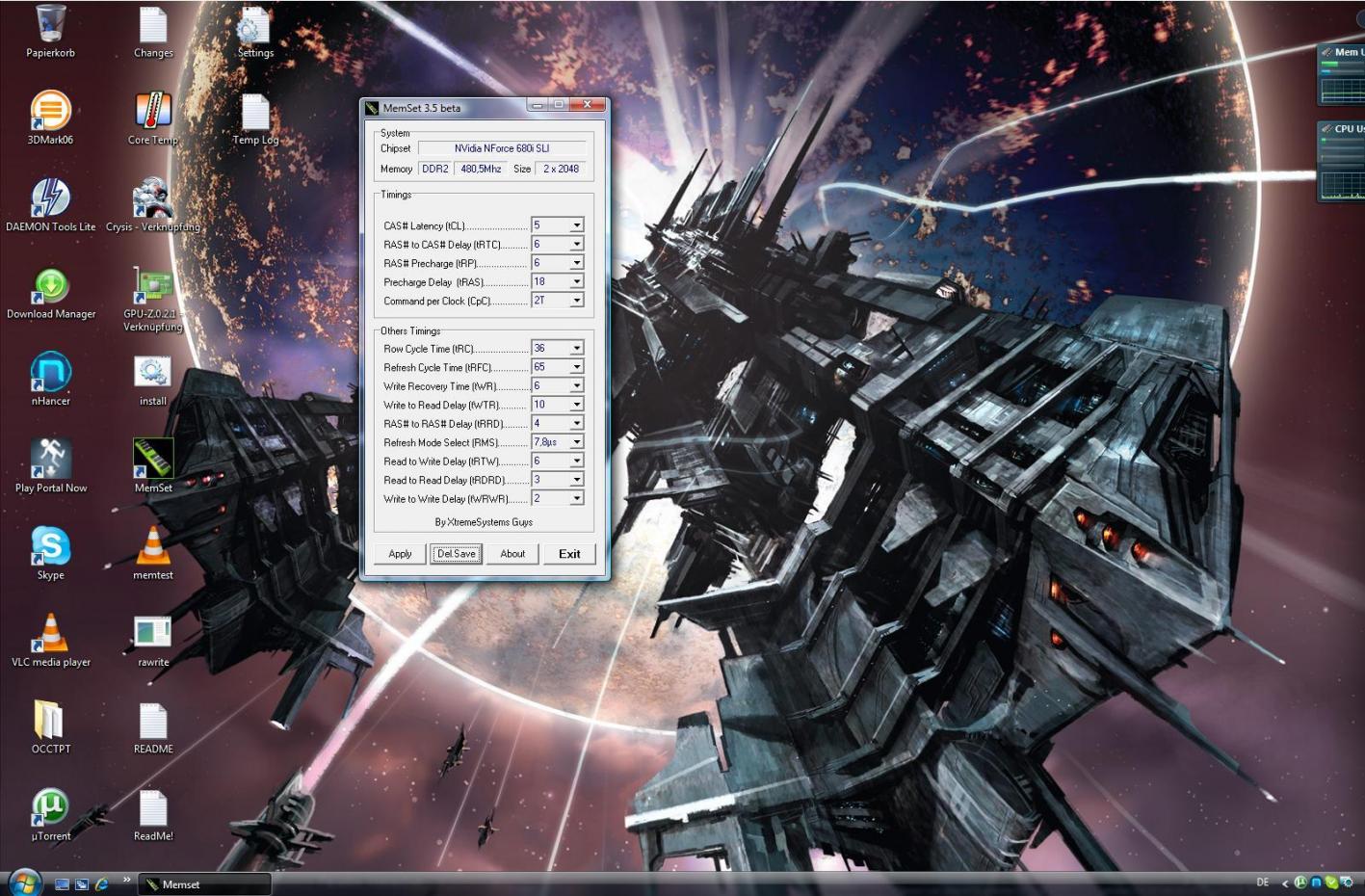Viewport: 1365px width, 896px height.
Task: Click the Del Save button
Action: pyautogui.click(x=457, y=554)
